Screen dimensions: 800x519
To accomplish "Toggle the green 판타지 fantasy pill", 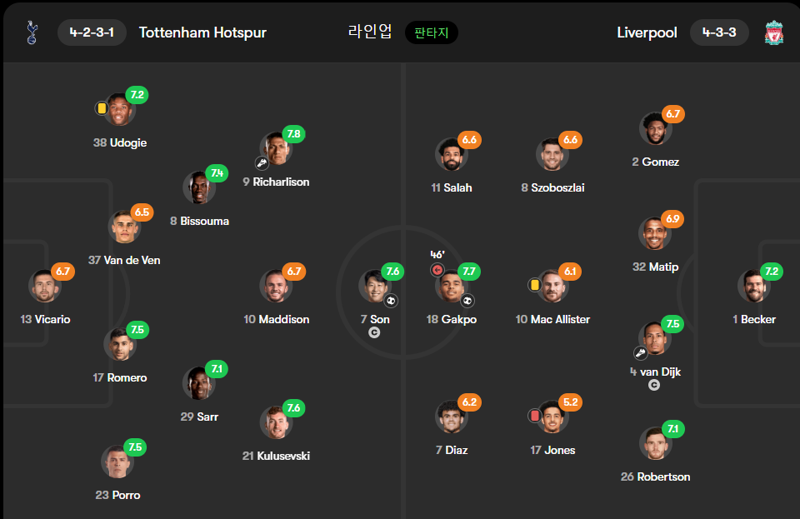I will pos(431,33).
